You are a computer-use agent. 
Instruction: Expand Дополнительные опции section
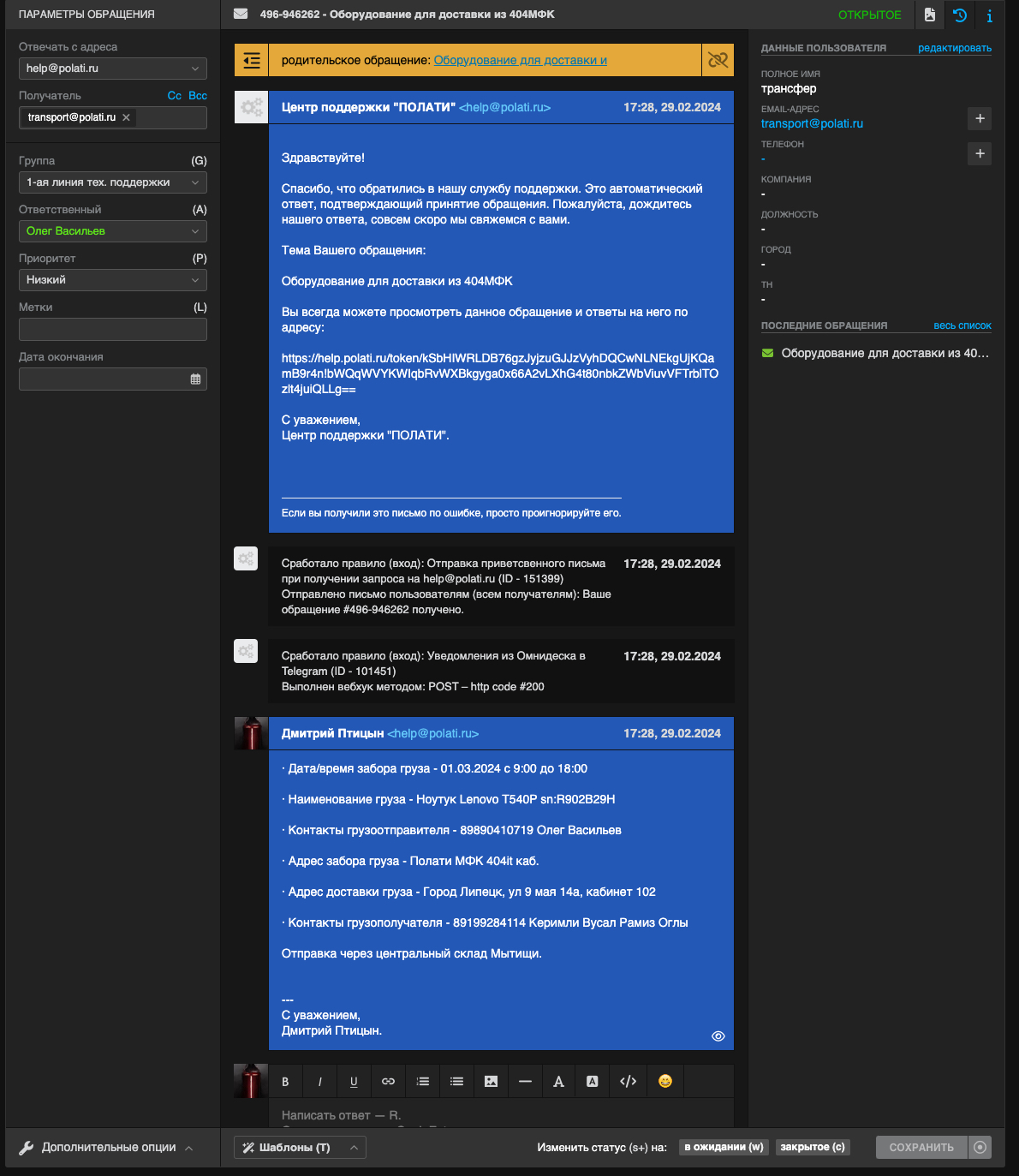pyautogui.click(x=108, y=1147)
